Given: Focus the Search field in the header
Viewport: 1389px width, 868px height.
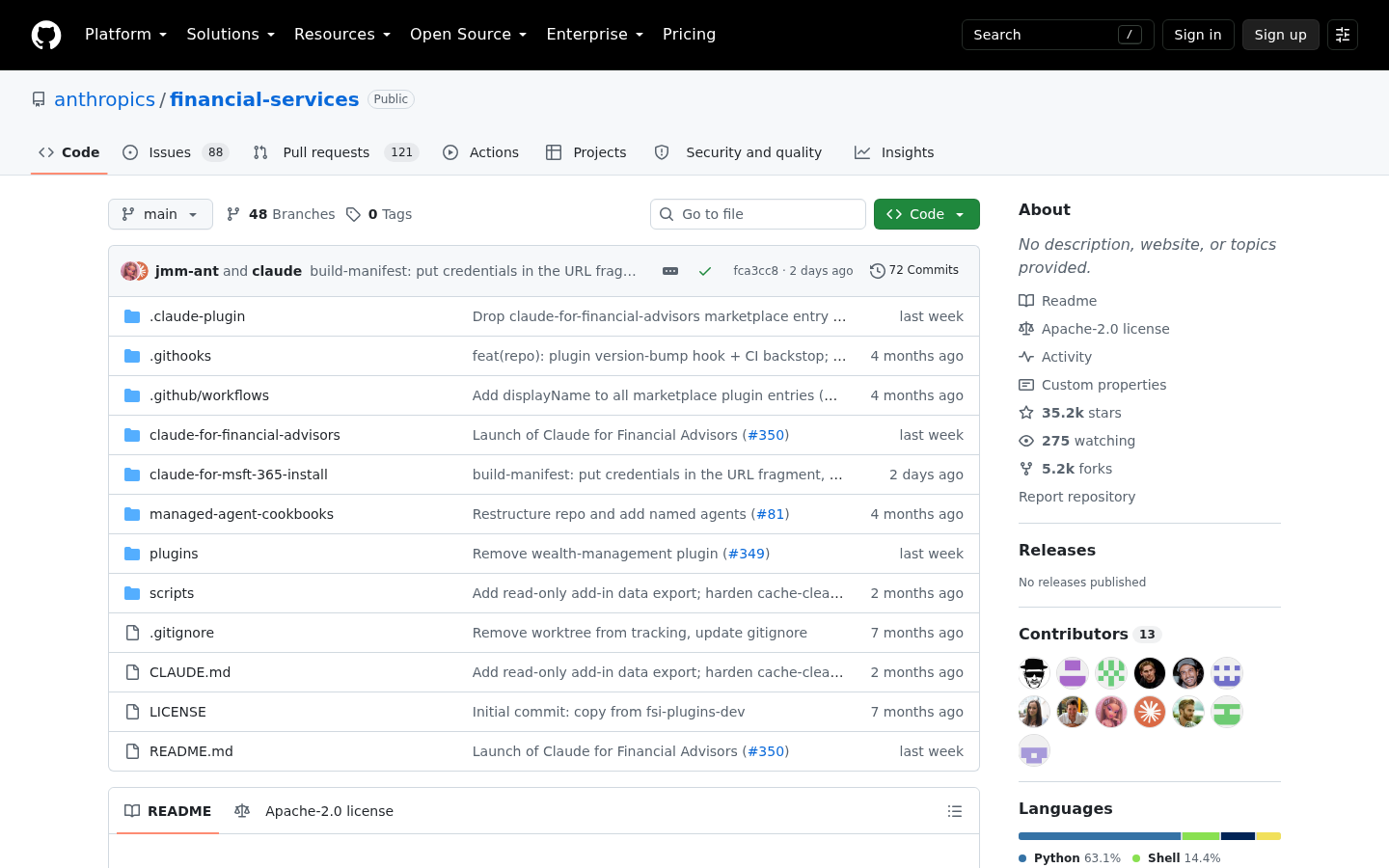Looking at the screenshot, I should click(x=1058, y=35).
